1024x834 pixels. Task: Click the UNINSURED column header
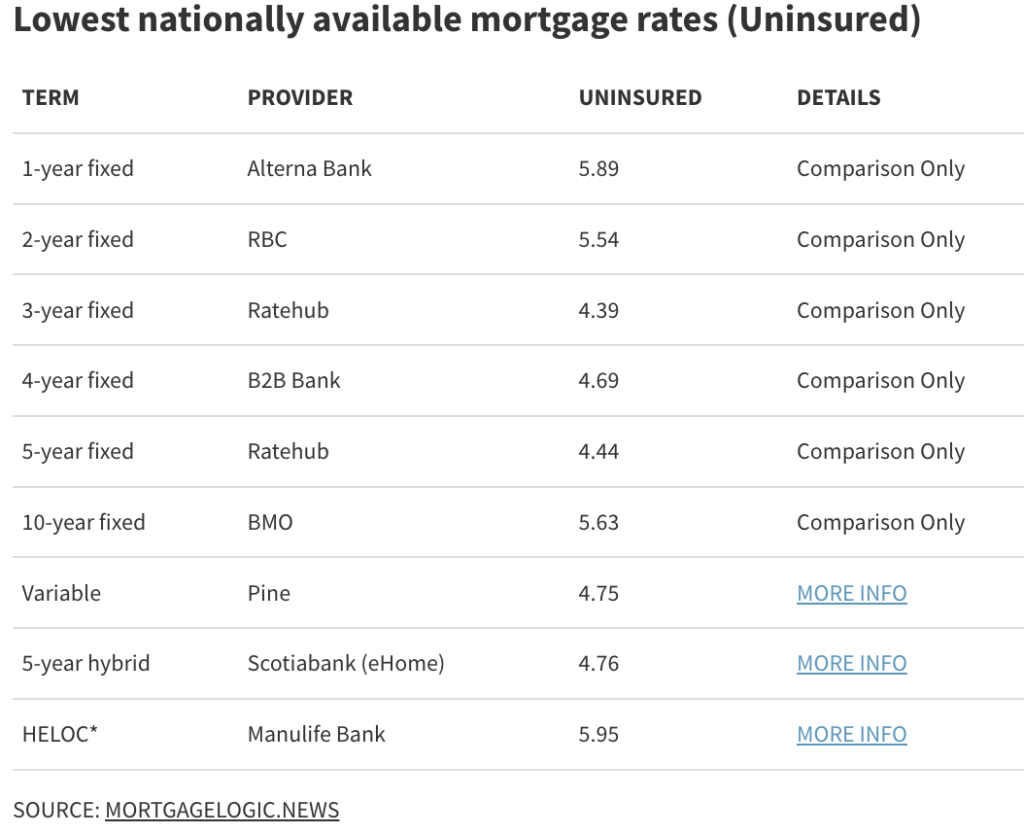pyautogui.click(x=640, y=98)
